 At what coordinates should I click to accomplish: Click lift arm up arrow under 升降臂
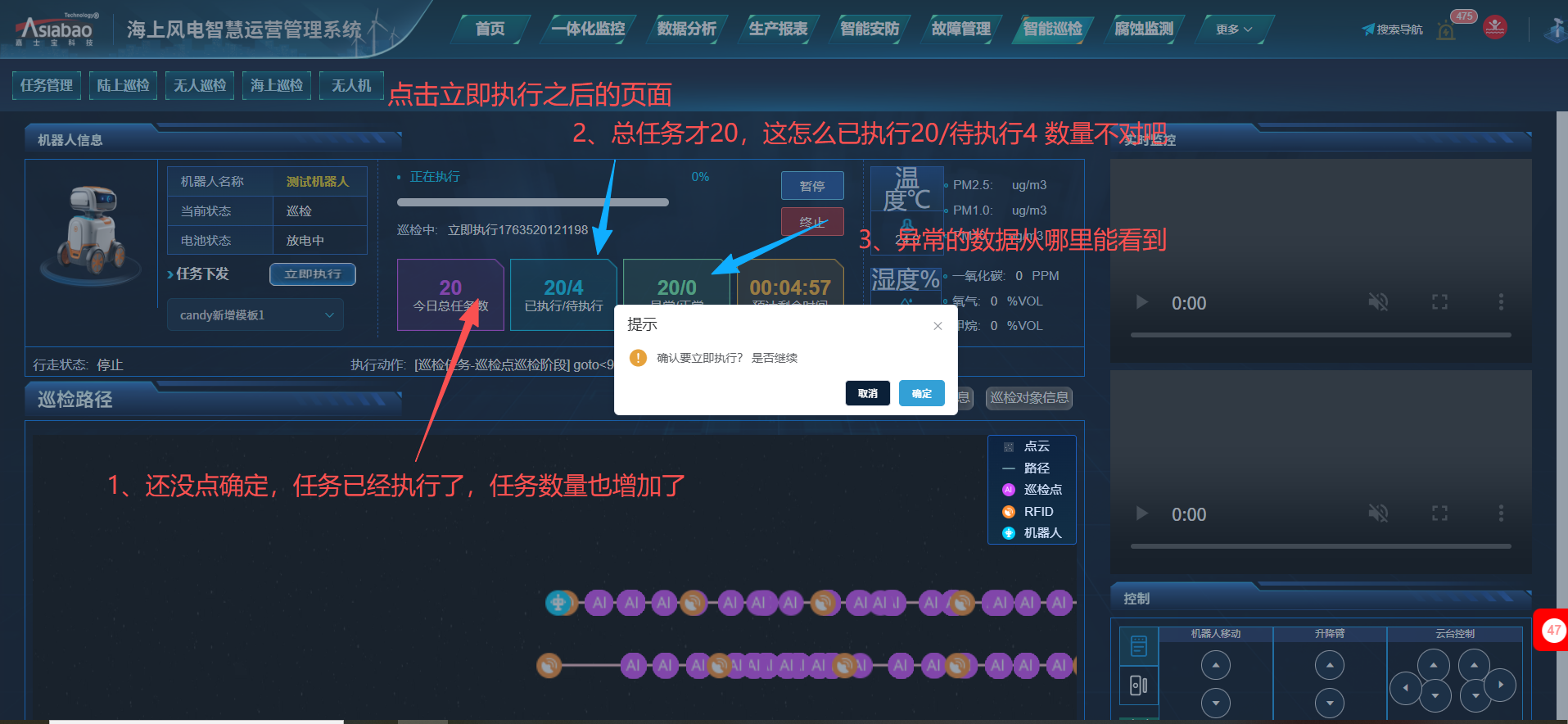(1329, 665)
